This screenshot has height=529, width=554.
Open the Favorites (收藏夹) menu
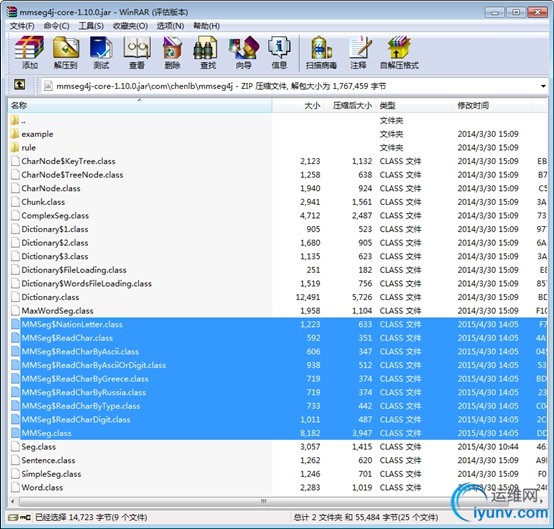point(130,26)
